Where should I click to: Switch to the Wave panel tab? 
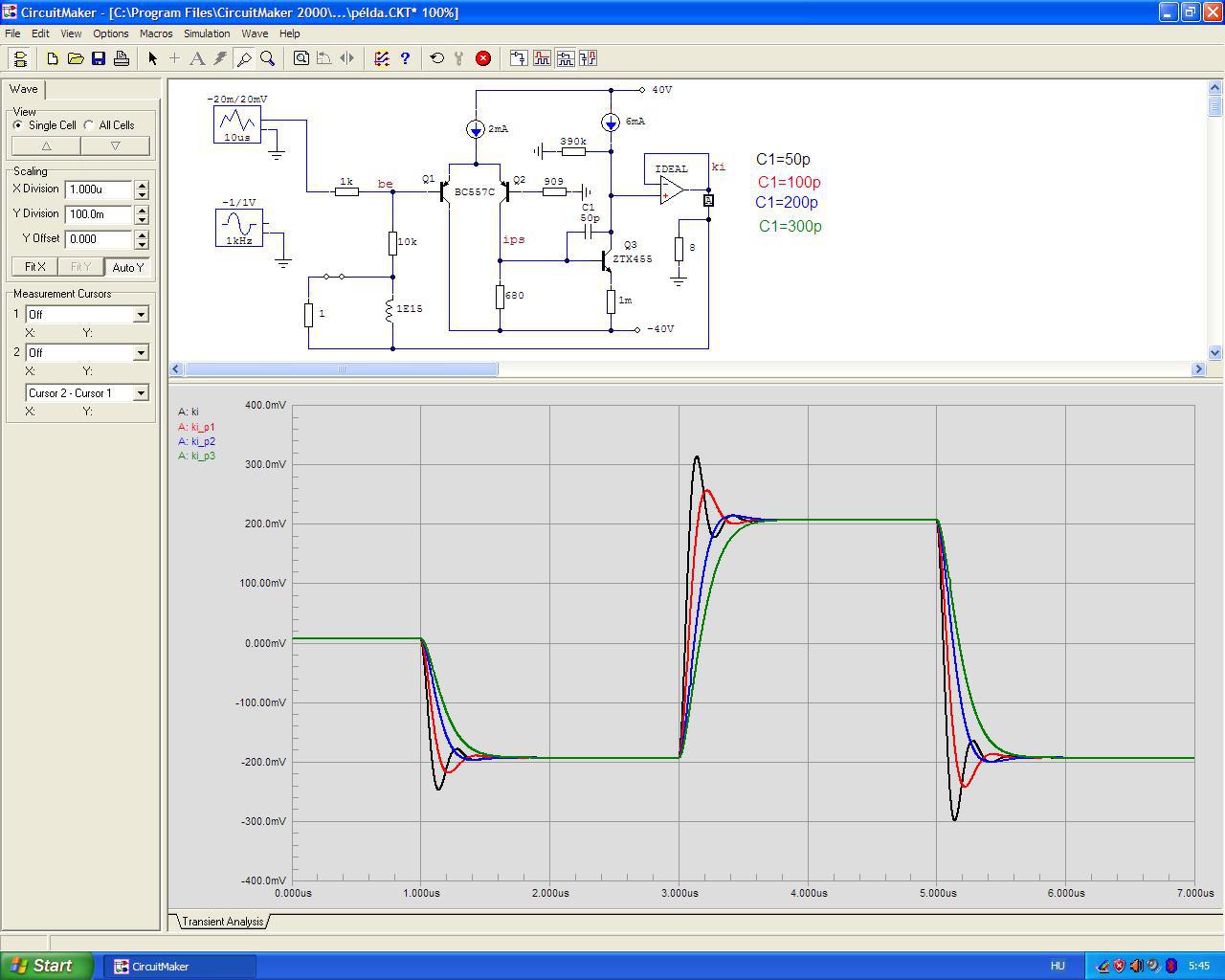point(24,89)
